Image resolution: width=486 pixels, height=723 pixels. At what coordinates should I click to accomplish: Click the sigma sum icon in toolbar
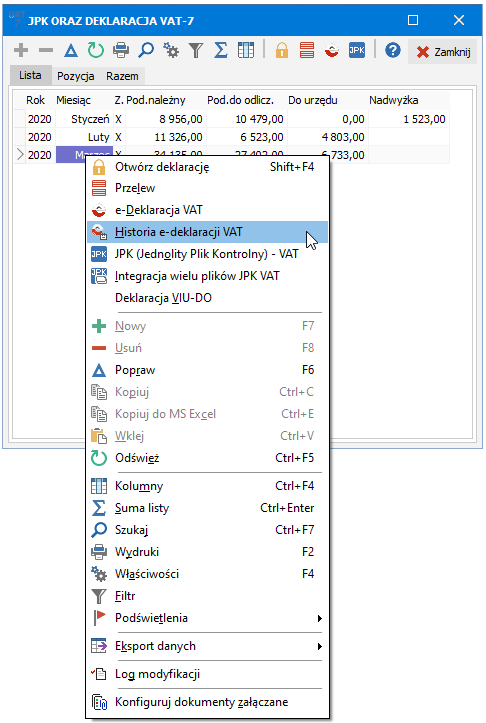point(221,50)
